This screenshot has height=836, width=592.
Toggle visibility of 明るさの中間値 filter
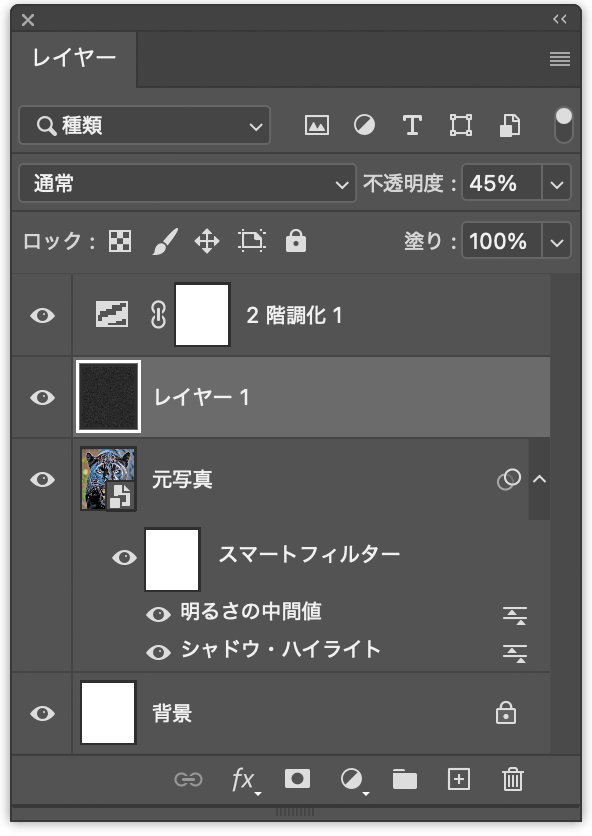pos(158,614)
